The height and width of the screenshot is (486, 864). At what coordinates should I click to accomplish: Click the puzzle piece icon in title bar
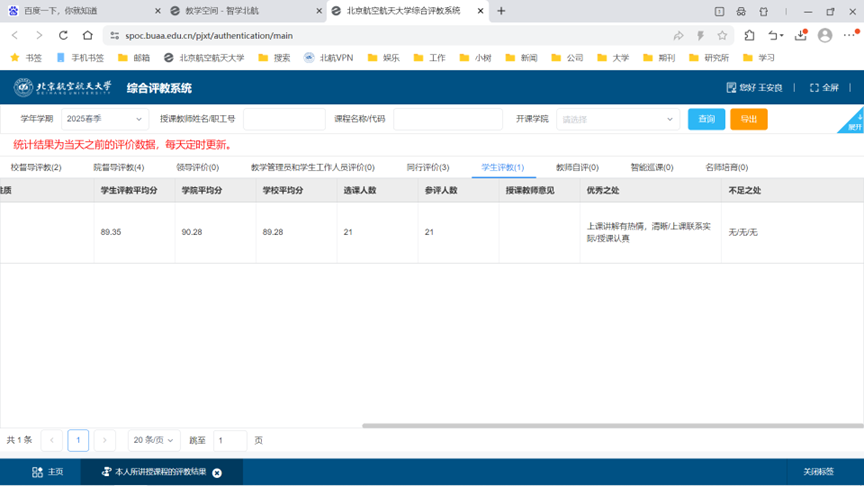pos(763,11)
